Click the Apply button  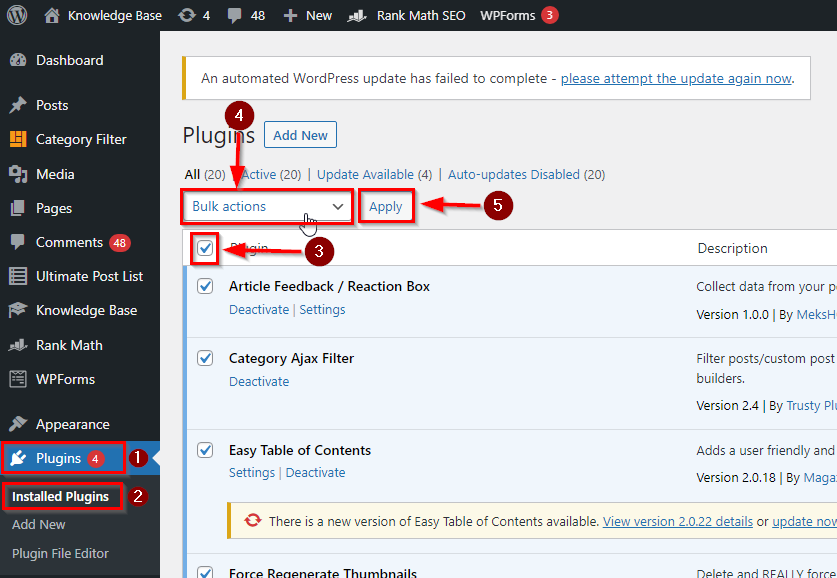click(x=386, y=207)
